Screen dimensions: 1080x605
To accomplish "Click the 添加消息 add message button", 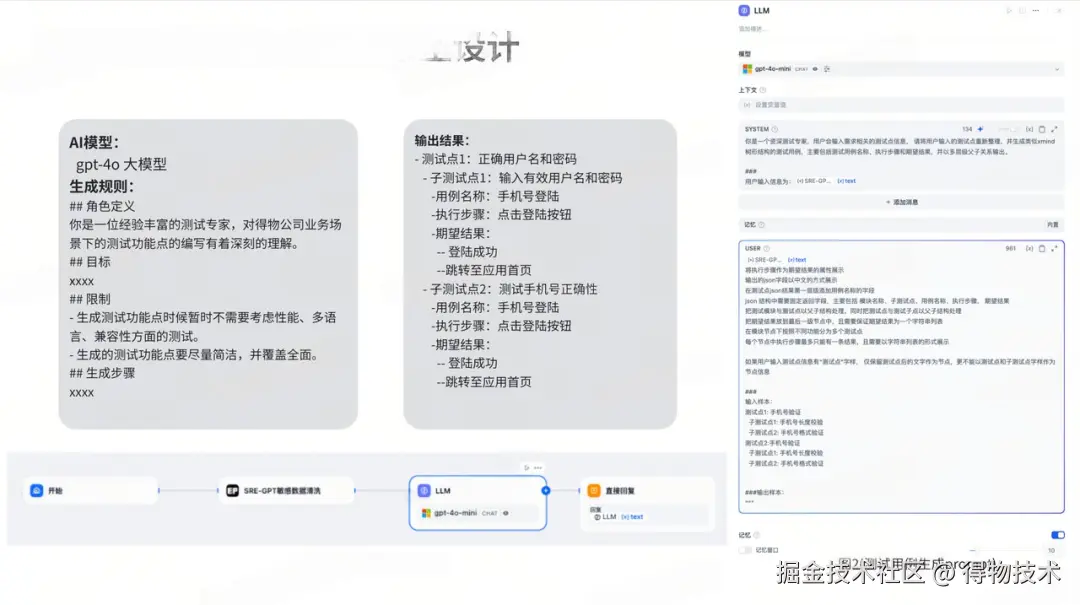I will [904, 202].
